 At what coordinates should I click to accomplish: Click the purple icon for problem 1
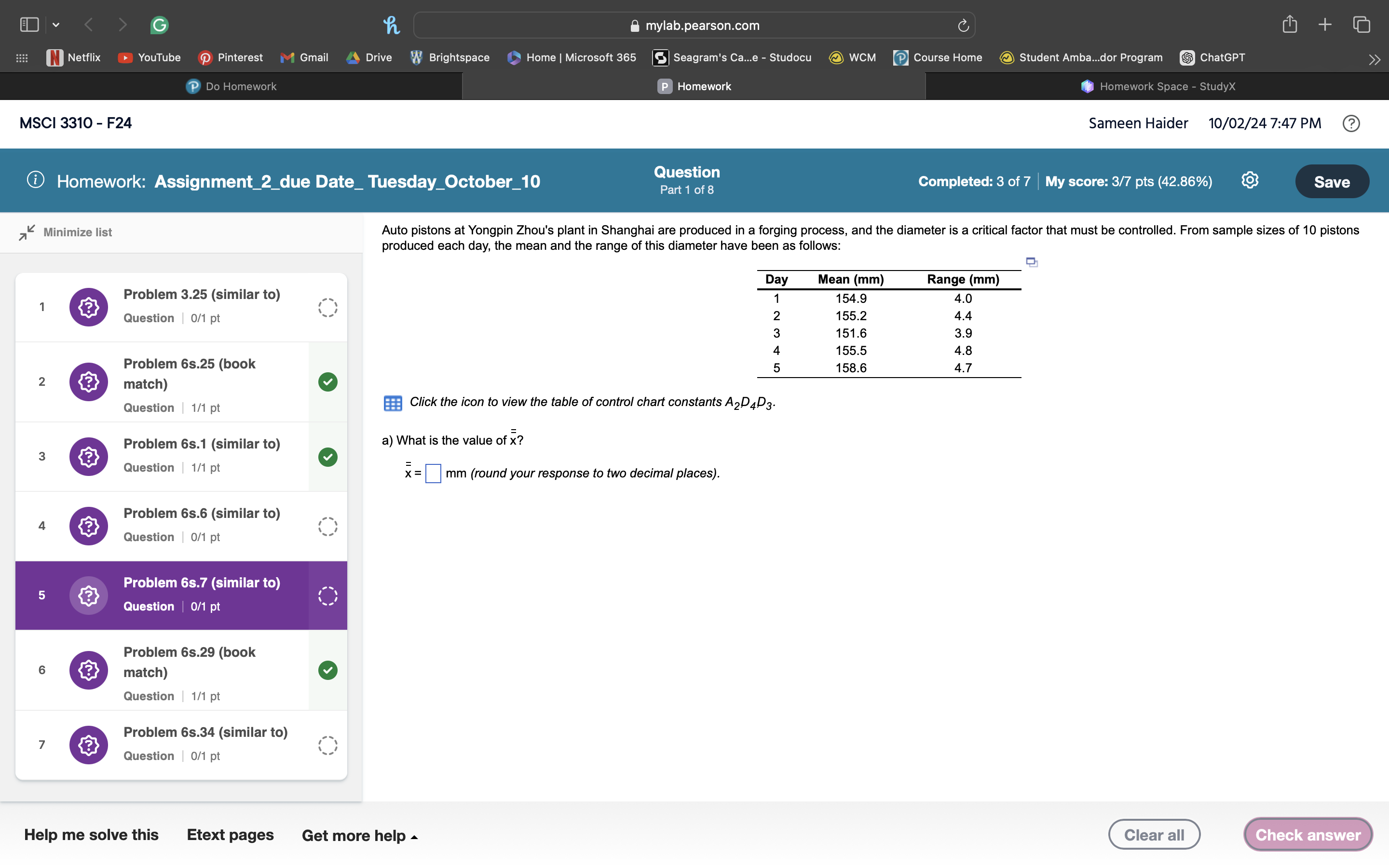point(88,307)
